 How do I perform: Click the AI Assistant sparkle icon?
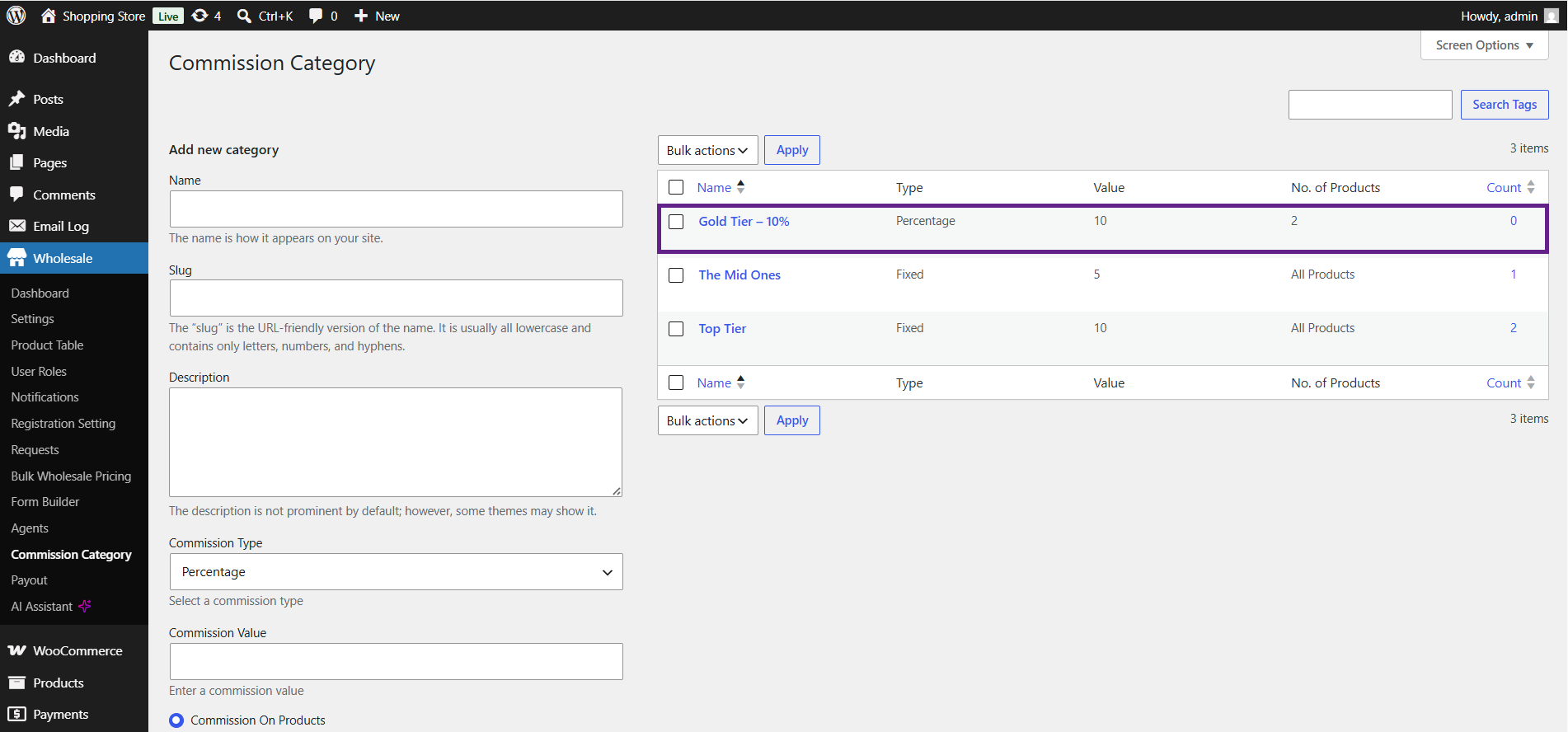coord(84,606)
